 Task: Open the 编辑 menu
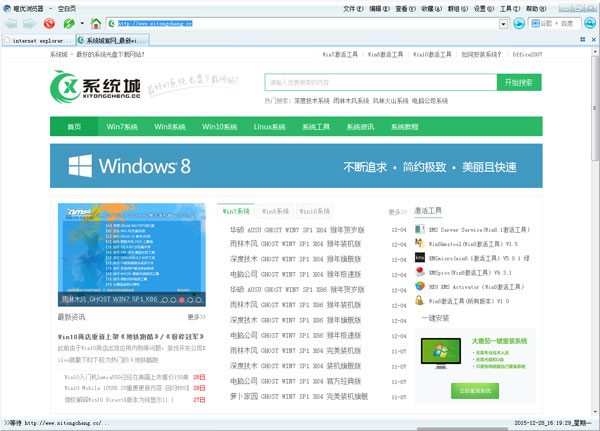point(379,8)
